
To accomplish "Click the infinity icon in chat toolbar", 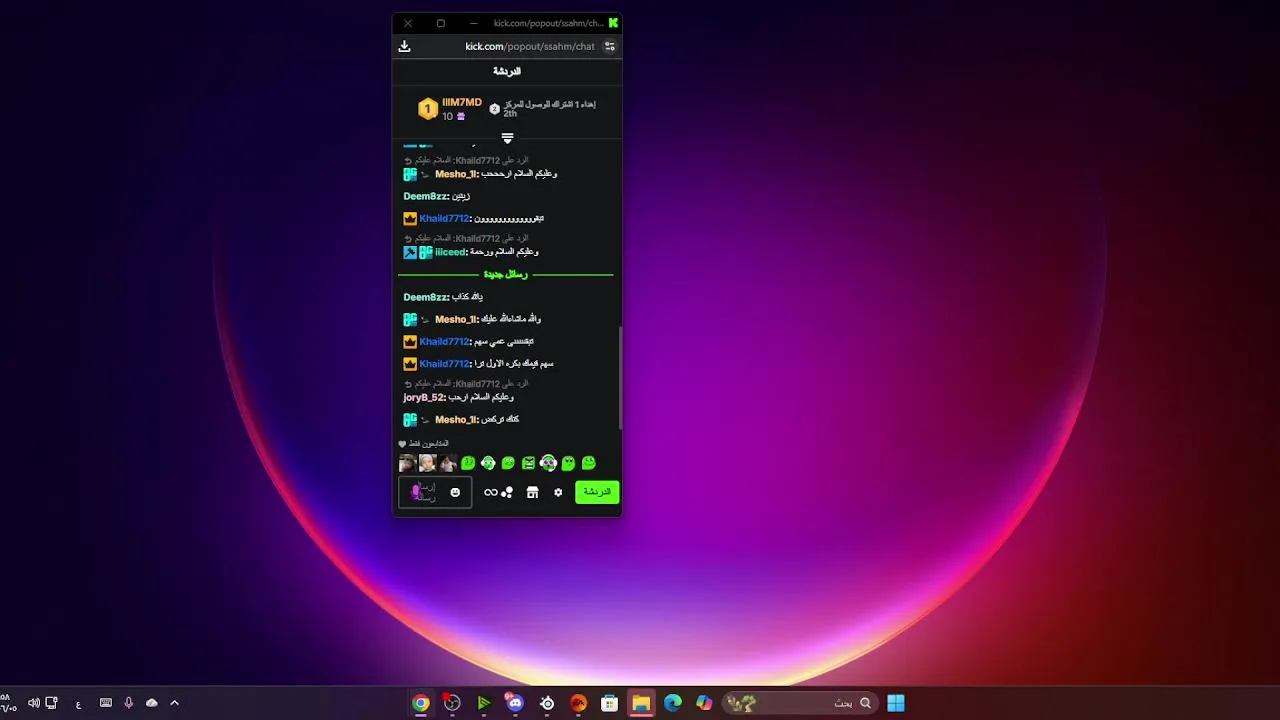I will tap(490, 492).
